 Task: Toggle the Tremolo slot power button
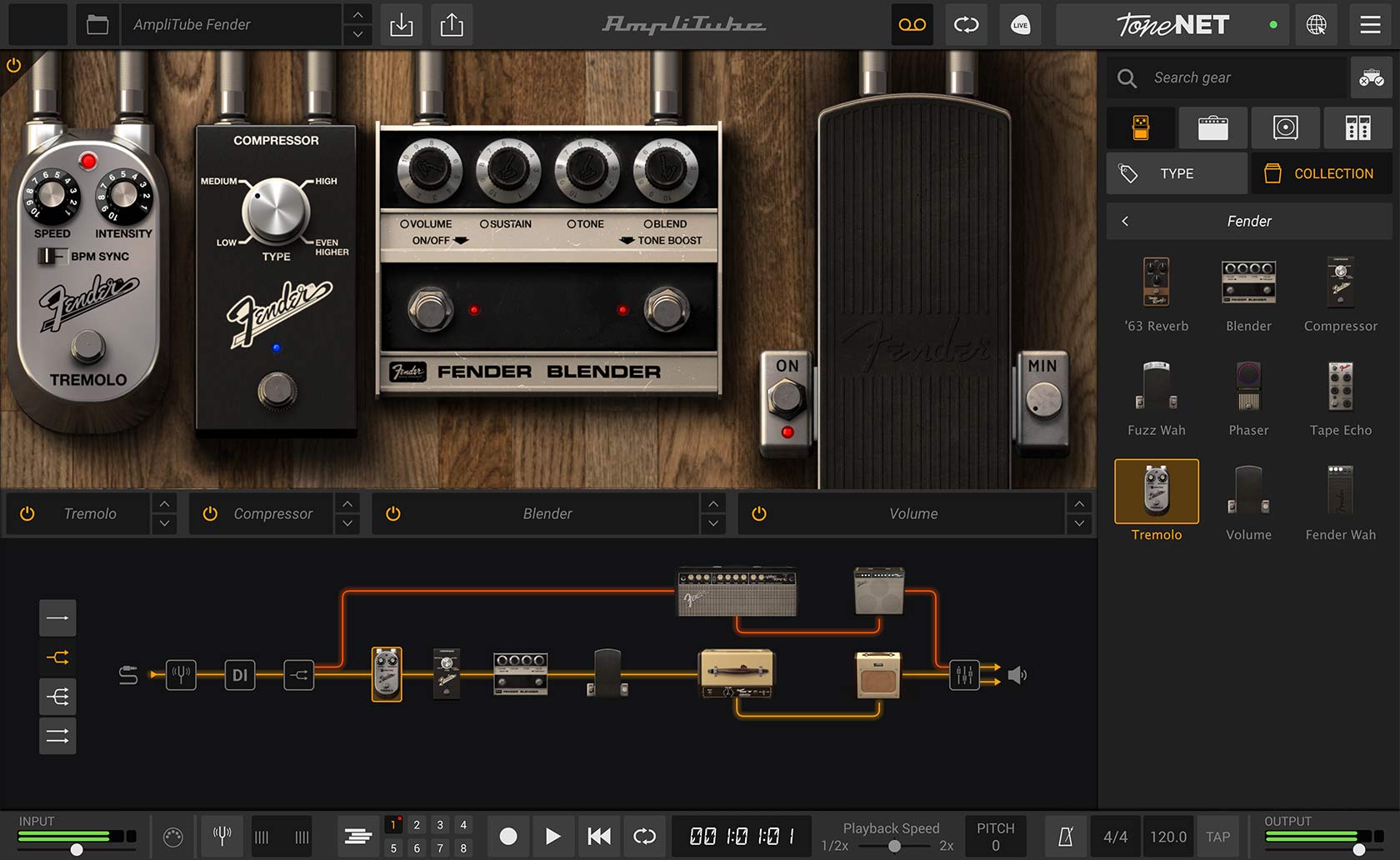[x=27, y=513]
